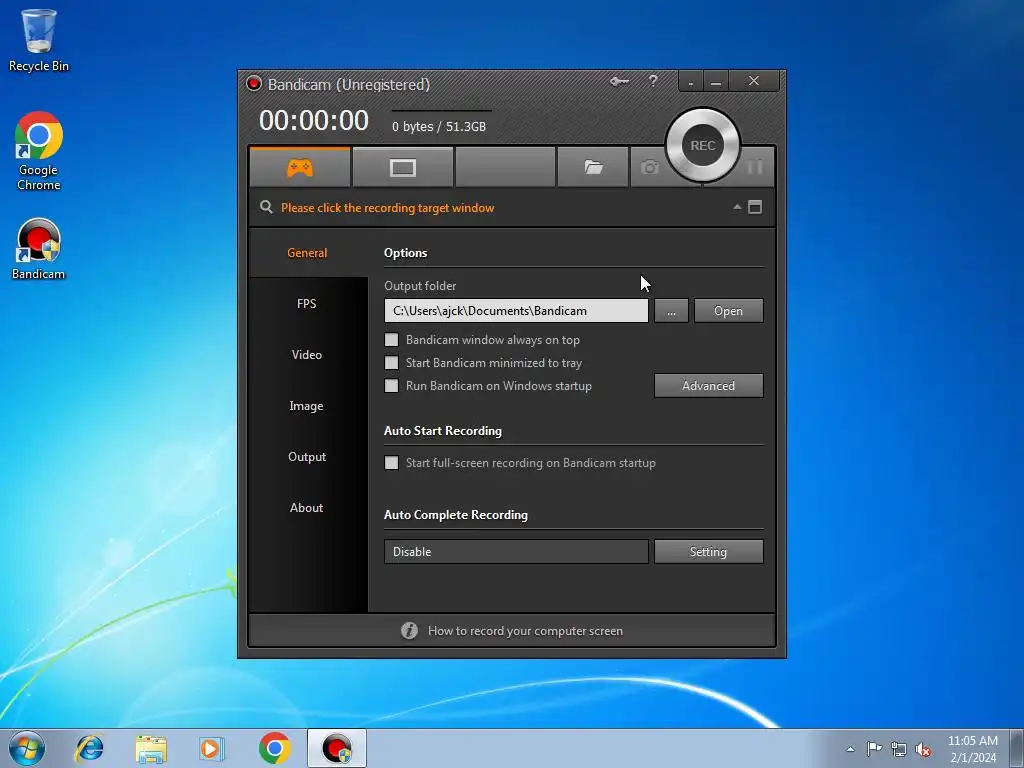Launch Internet Explorer from the taskbar
The height and width of the screenshot is (768, 1024).
coord(89,748)
